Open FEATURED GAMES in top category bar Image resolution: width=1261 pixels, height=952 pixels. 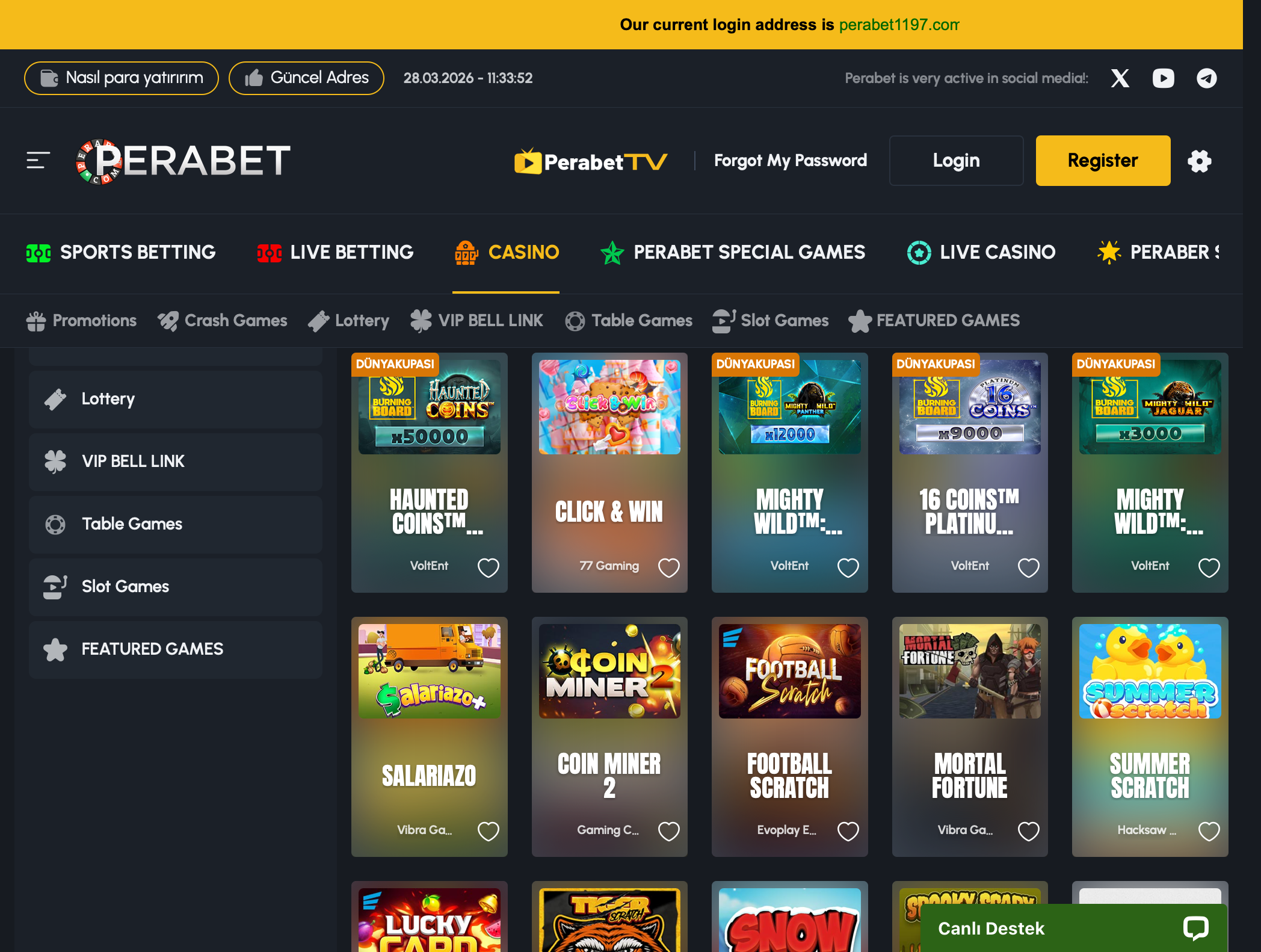click(934, 321)
